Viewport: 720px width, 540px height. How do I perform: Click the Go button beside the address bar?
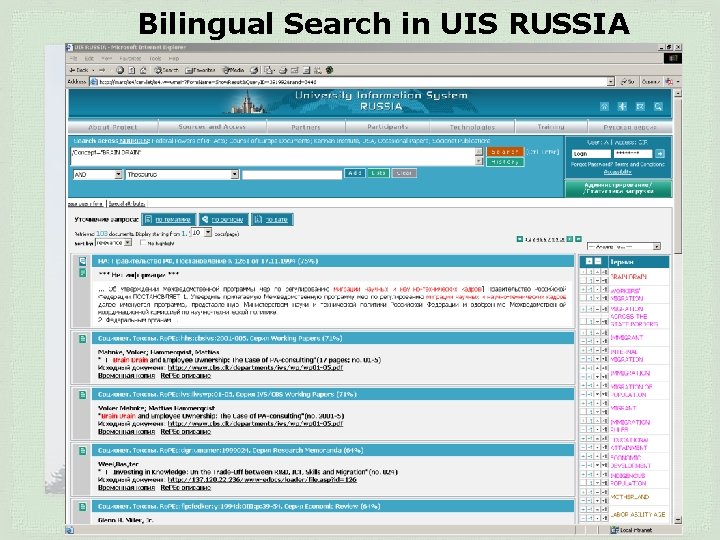[627, 82]
